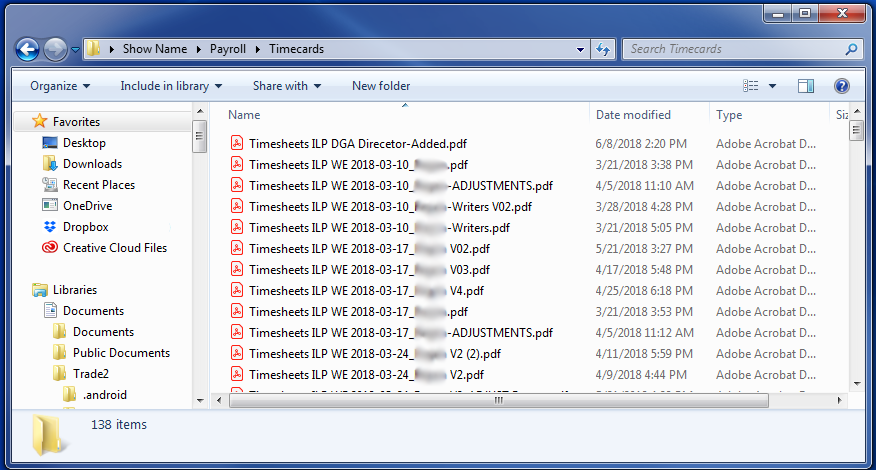
Task: Open the Change your view icon
Action: (x=752, y=86)
